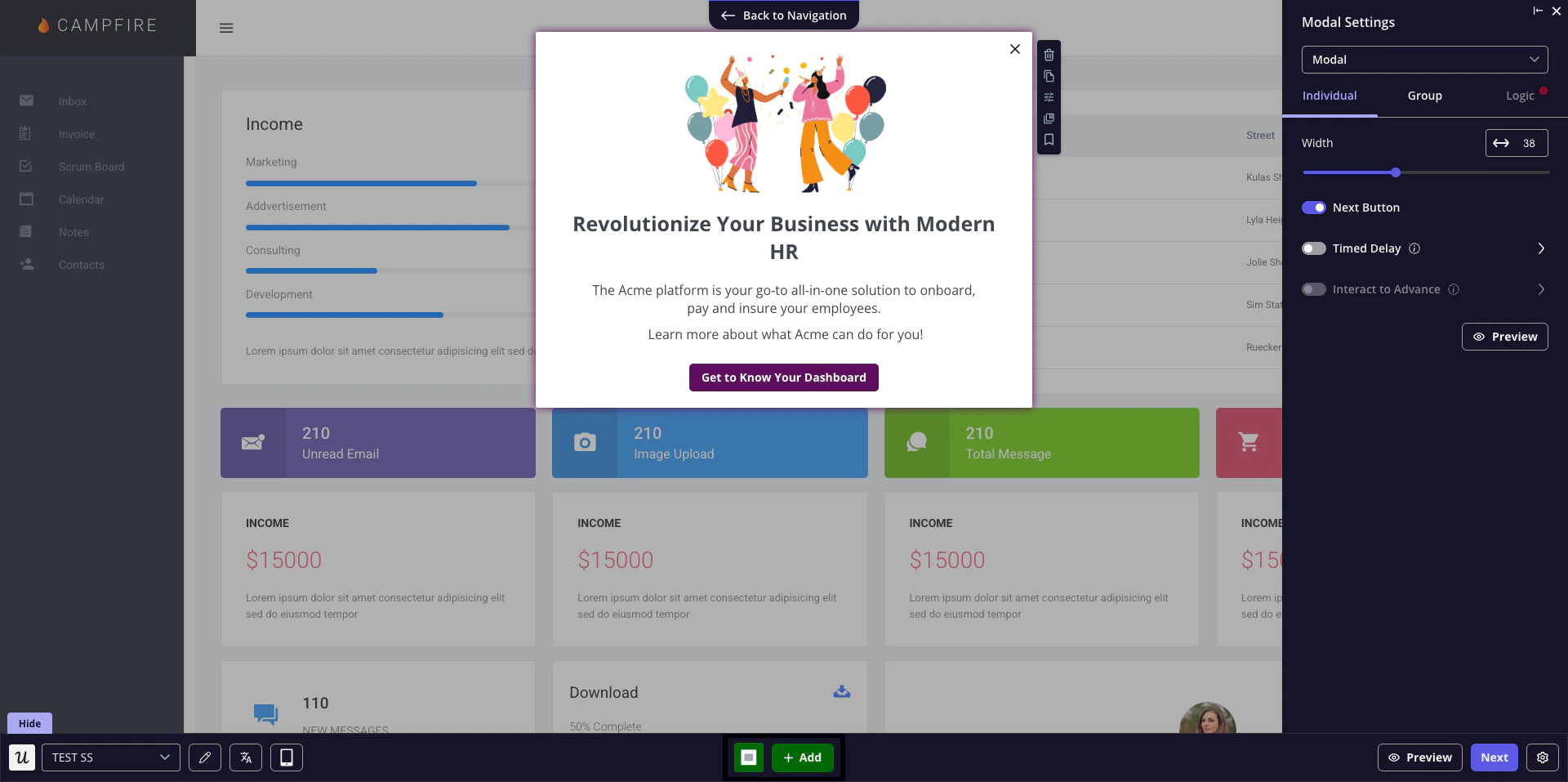Expand Timed Delay options chevron
The width and height of the screenshot is (1568, 782).
(x=1541, y=248)
